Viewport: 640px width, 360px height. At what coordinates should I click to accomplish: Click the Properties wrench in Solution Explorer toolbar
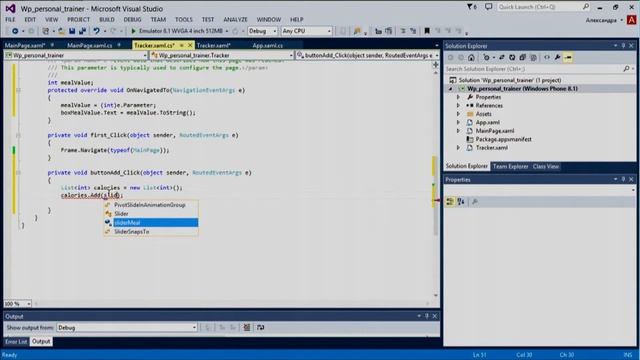point(558,58)
